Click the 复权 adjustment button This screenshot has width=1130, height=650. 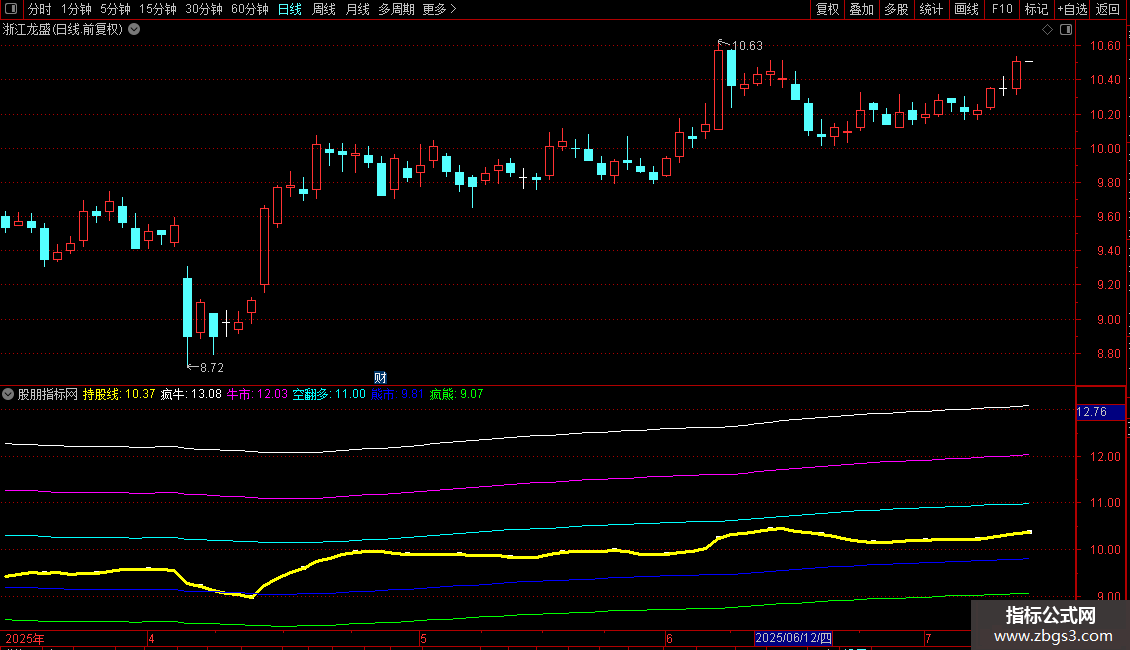point(827,9)
